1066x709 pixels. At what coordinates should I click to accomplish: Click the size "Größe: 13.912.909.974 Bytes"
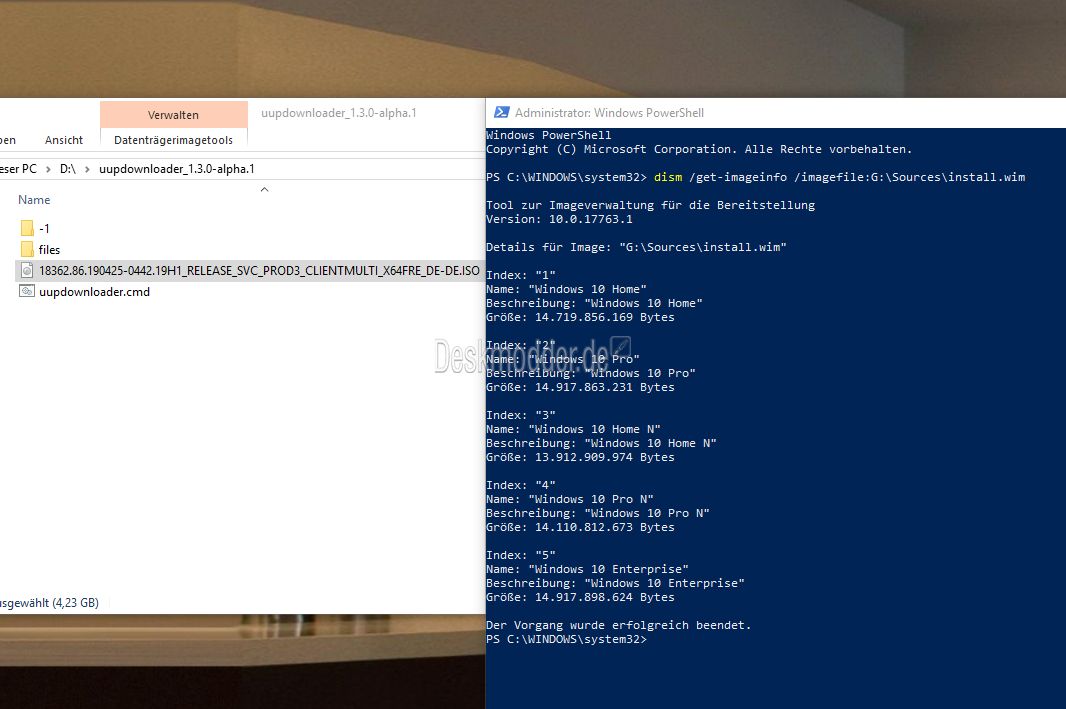[x=581, y=457]
